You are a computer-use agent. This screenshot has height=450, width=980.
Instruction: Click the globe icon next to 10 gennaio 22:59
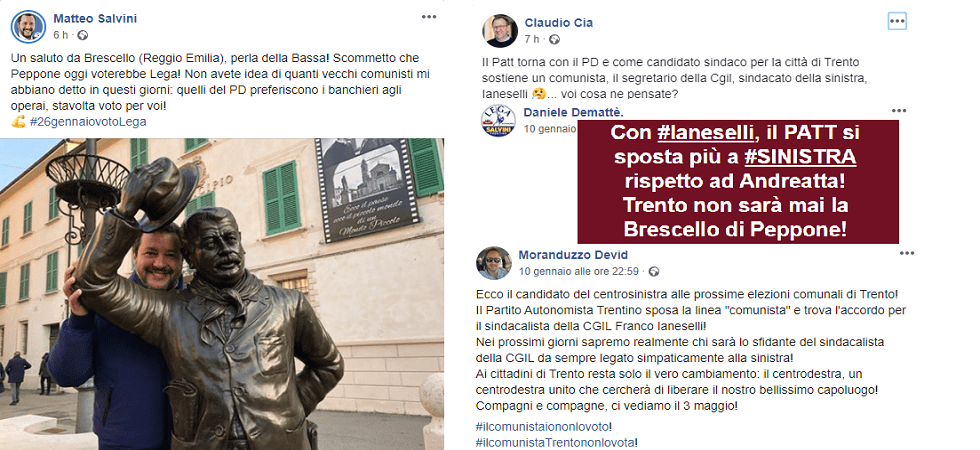click(x=654, y=272)
